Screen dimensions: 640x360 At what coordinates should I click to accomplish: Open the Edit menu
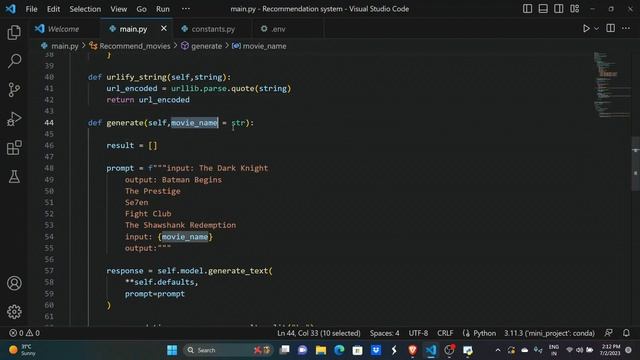[x=53, y=9]
